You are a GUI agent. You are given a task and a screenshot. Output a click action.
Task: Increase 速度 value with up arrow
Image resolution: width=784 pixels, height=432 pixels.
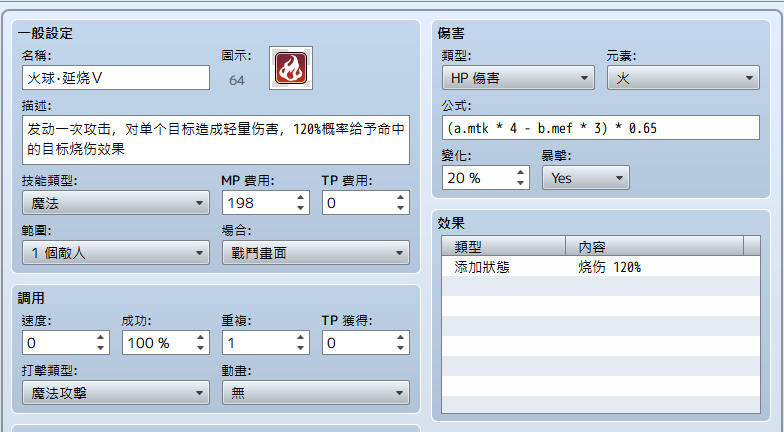pyautogui.click(x=100, y=338)
